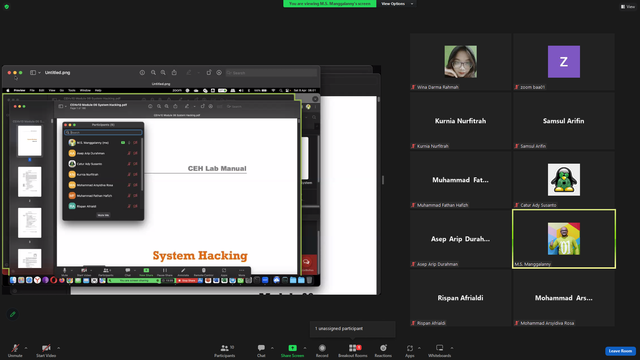This screenshot has height=360, width=640.
Task: Toggle sidebar icon in Untitled.png Preview window
Action: coord(33,73)
